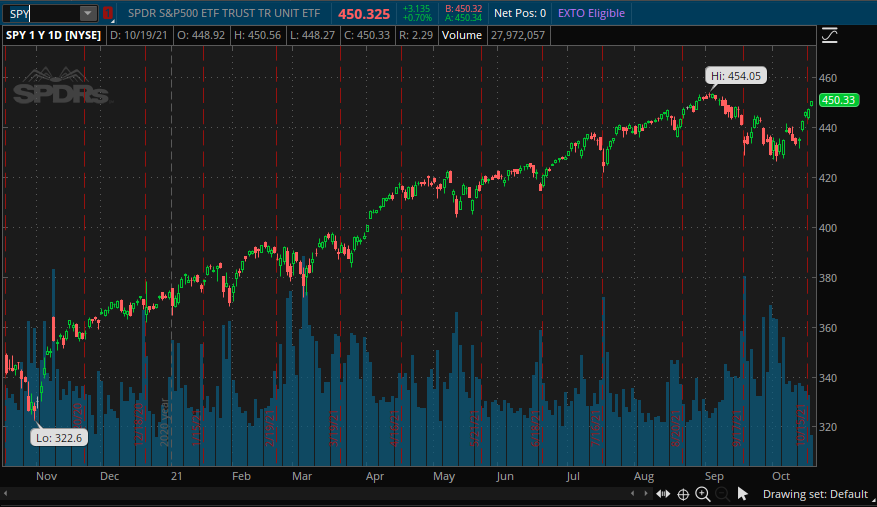Click the last price 450.325
Viewport: 877px width, 507px height.
[364, 14]
